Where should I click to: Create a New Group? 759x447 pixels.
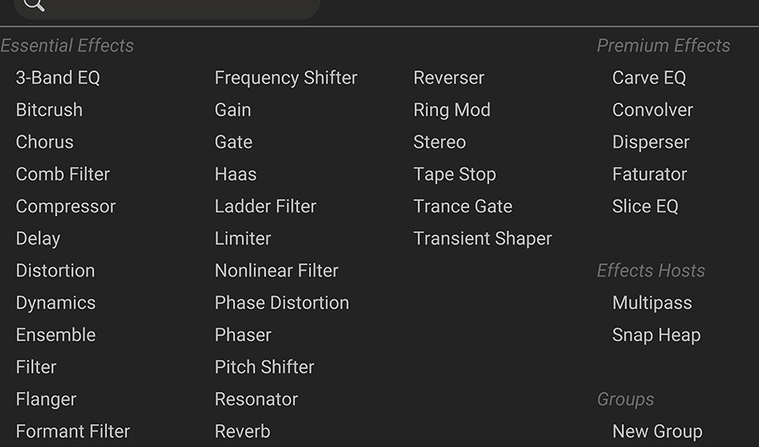(657, 431)
